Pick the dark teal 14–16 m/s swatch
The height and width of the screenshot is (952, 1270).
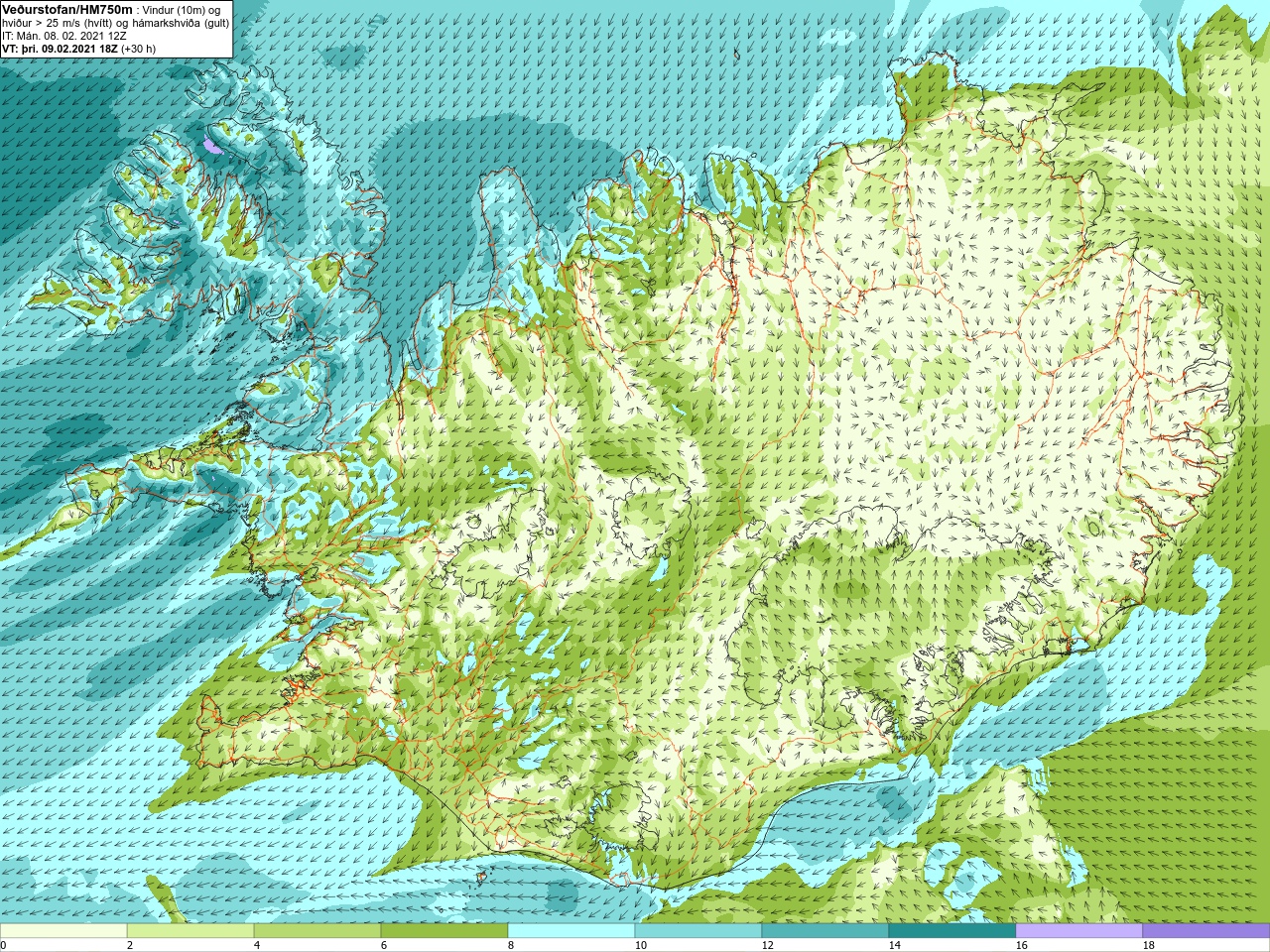coord(952,931)
